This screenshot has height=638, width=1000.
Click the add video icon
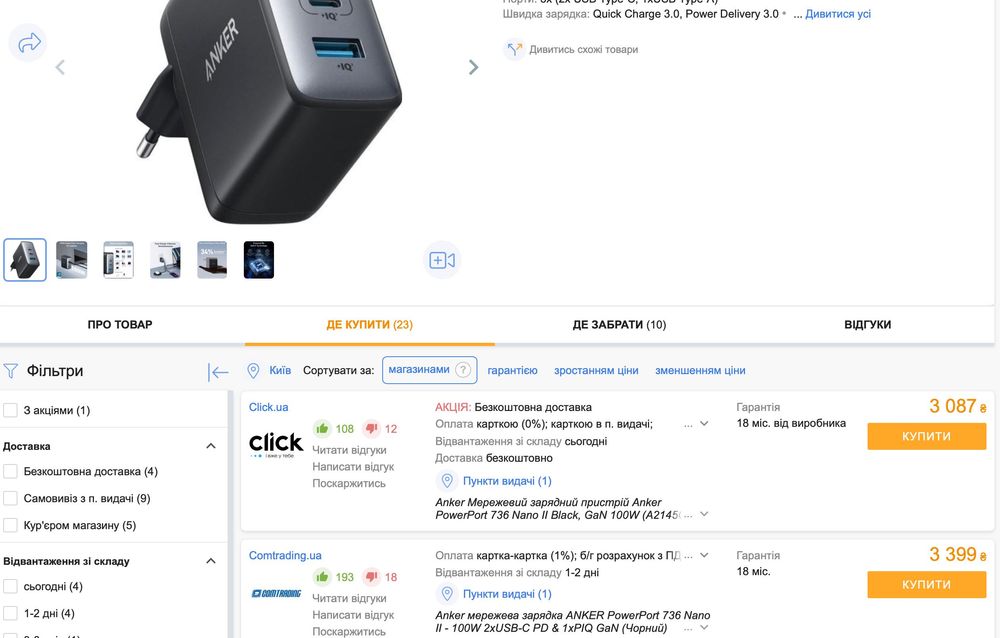(442, 260)
